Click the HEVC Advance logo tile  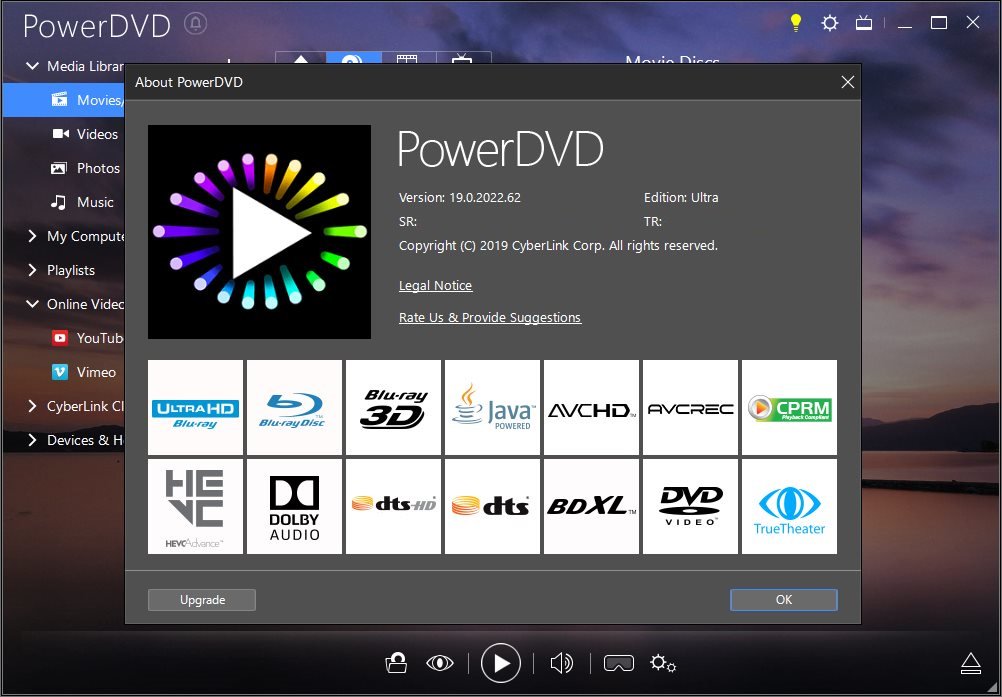[196, 506]
